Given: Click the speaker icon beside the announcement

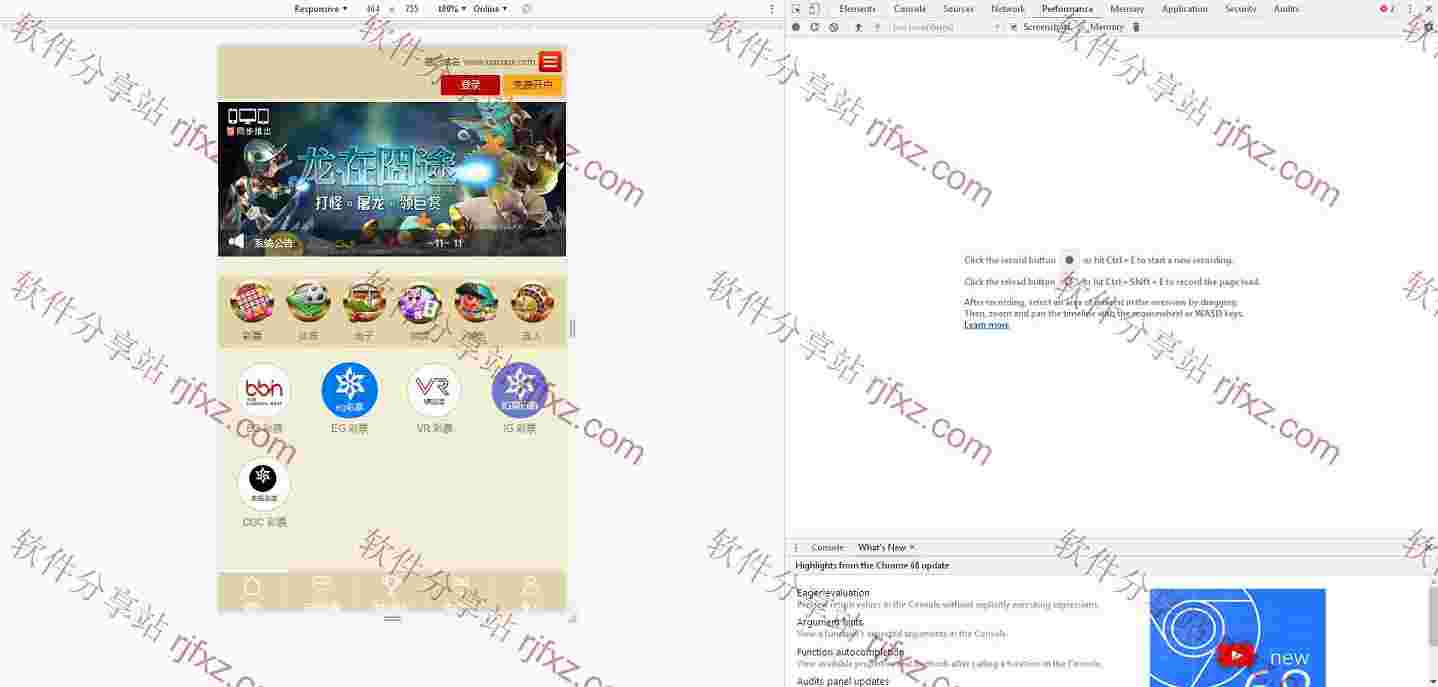Looking at the screenshot, I should (236, 241).
